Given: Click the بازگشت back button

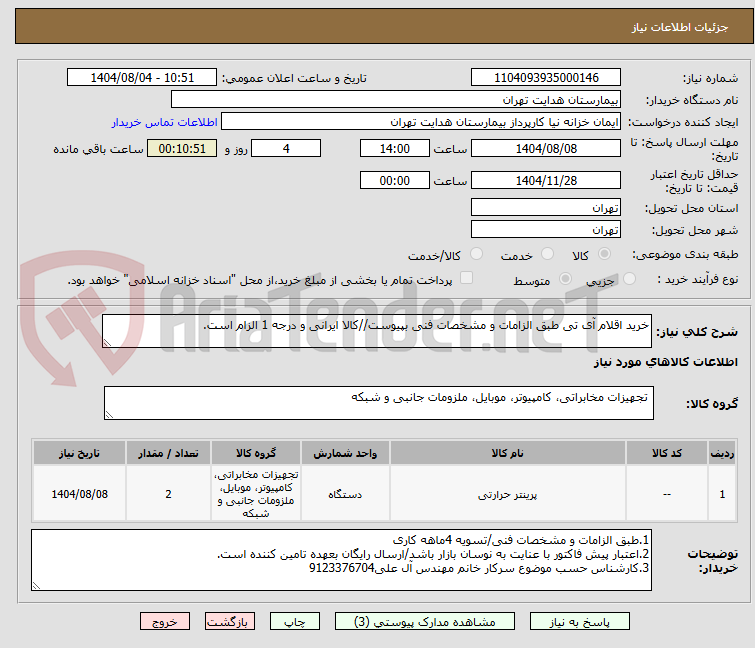Looking at the screenshot, I should point(230,622).
